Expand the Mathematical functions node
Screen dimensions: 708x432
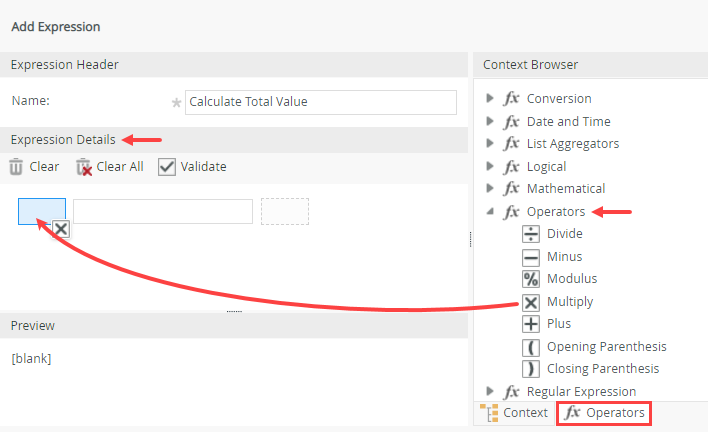point(489,189)
